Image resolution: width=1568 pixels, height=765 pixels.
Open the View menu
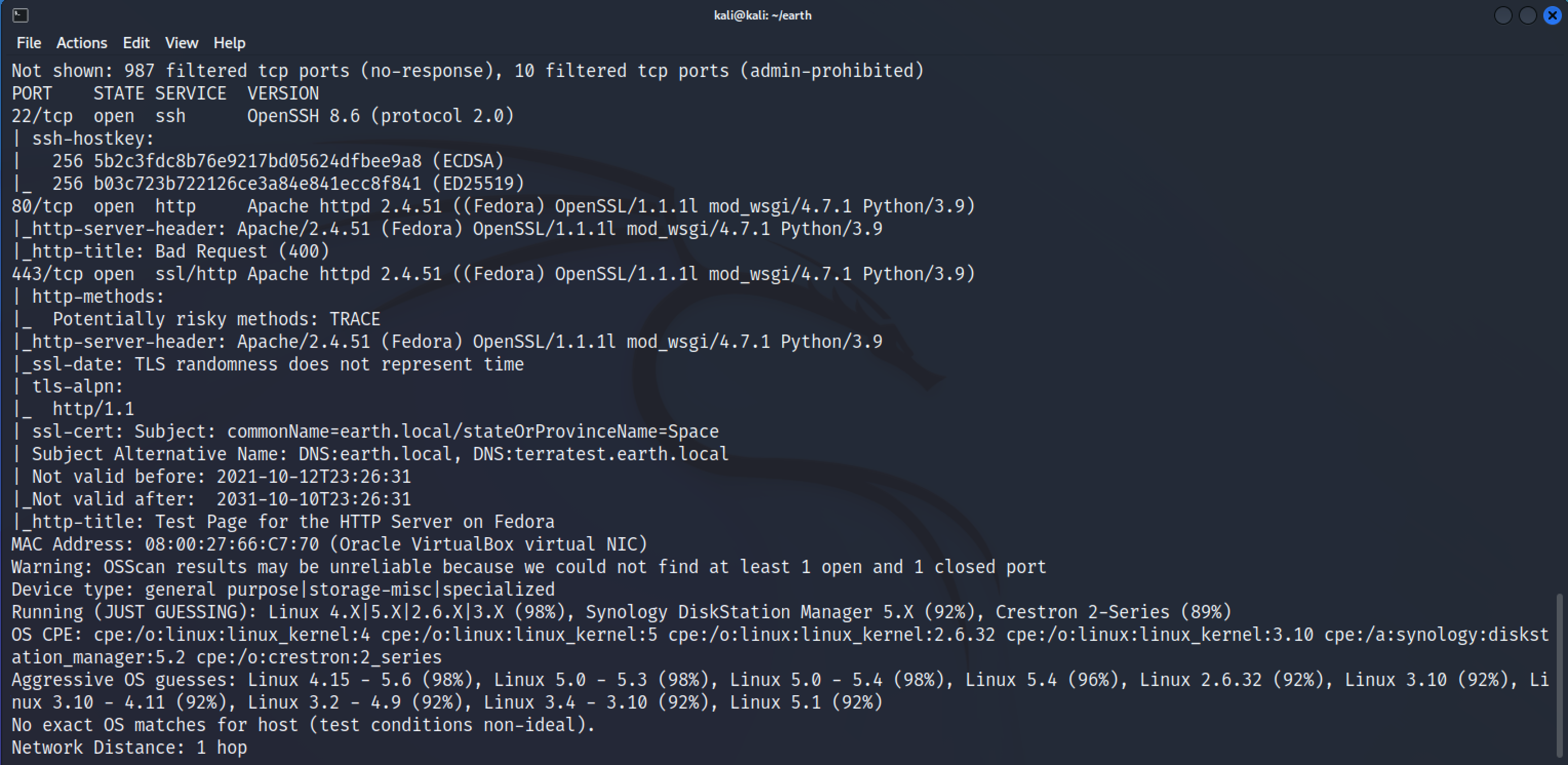coord(182,43)
